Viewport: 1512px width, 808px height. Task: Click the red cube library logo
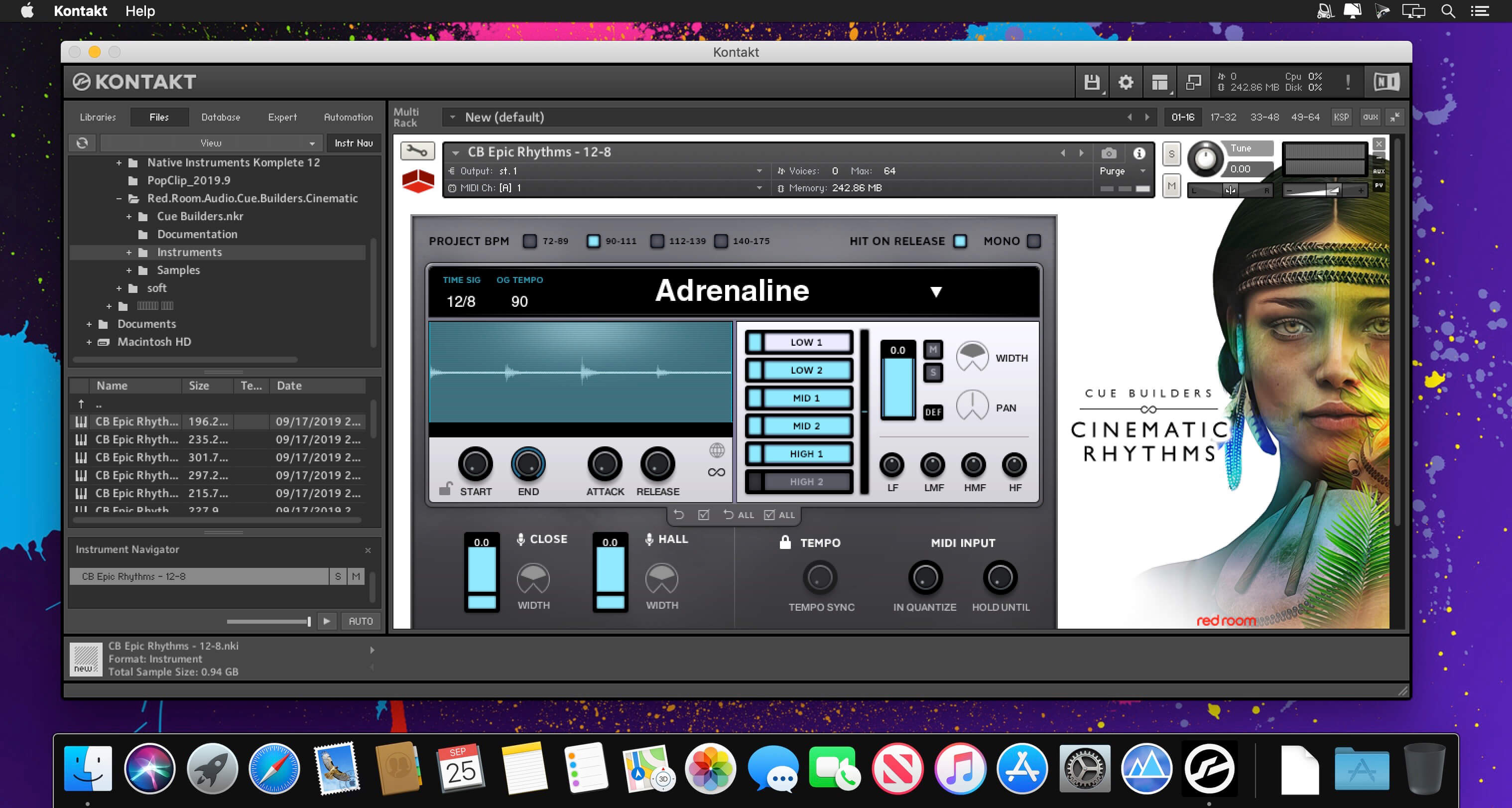tap(418, 180)
